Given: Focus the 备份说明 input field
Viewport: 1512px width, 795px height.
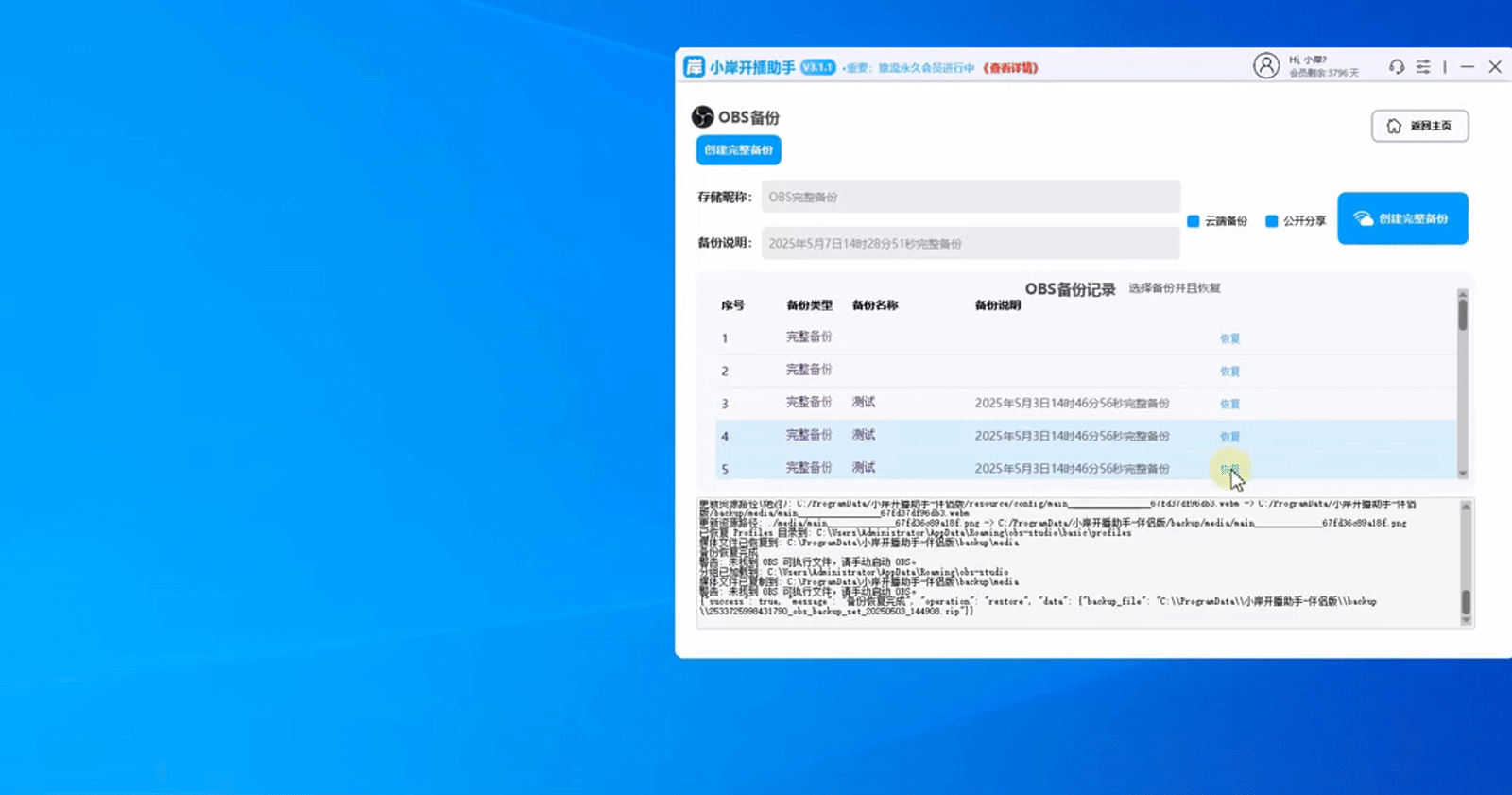Looking at the screenshot, I should [x=971, y=243].
